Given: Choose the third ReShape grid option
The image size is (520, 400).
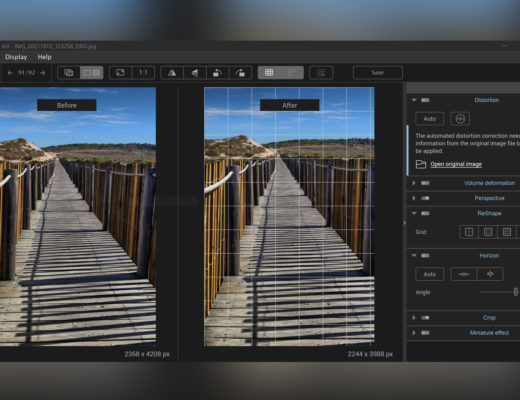Looking at the screenshot, I should click(x=507, y=232).
